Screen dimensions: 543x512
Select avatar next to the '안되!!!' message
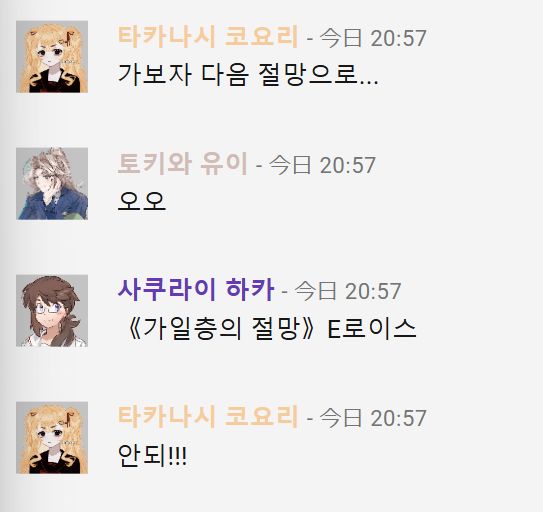point(52,438)
